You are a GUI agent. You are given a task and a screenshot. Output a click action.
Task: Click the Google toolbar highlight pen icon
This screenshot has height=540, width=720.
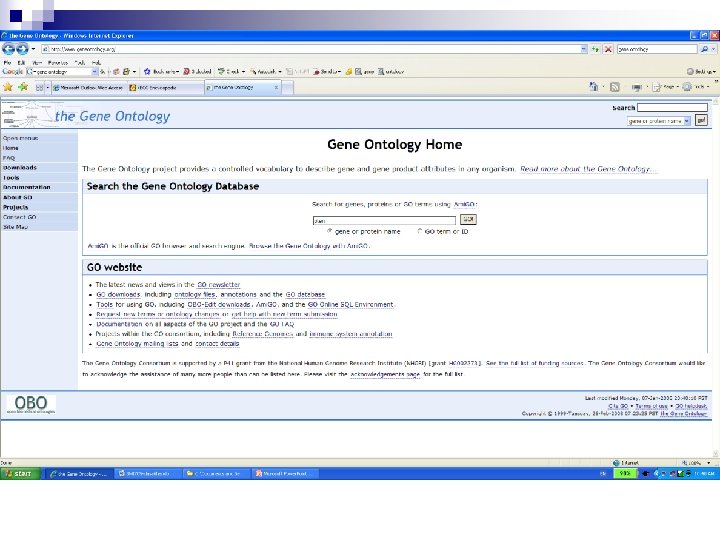pyautogui.click(x=349, y=72)
